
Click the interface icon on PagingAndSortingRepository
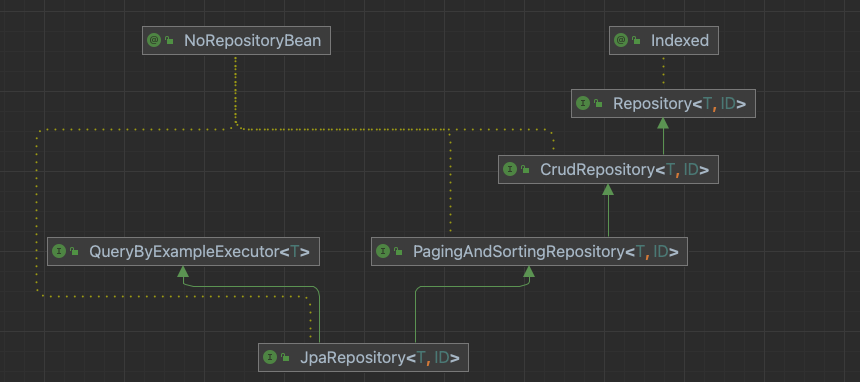pos(383,251)
